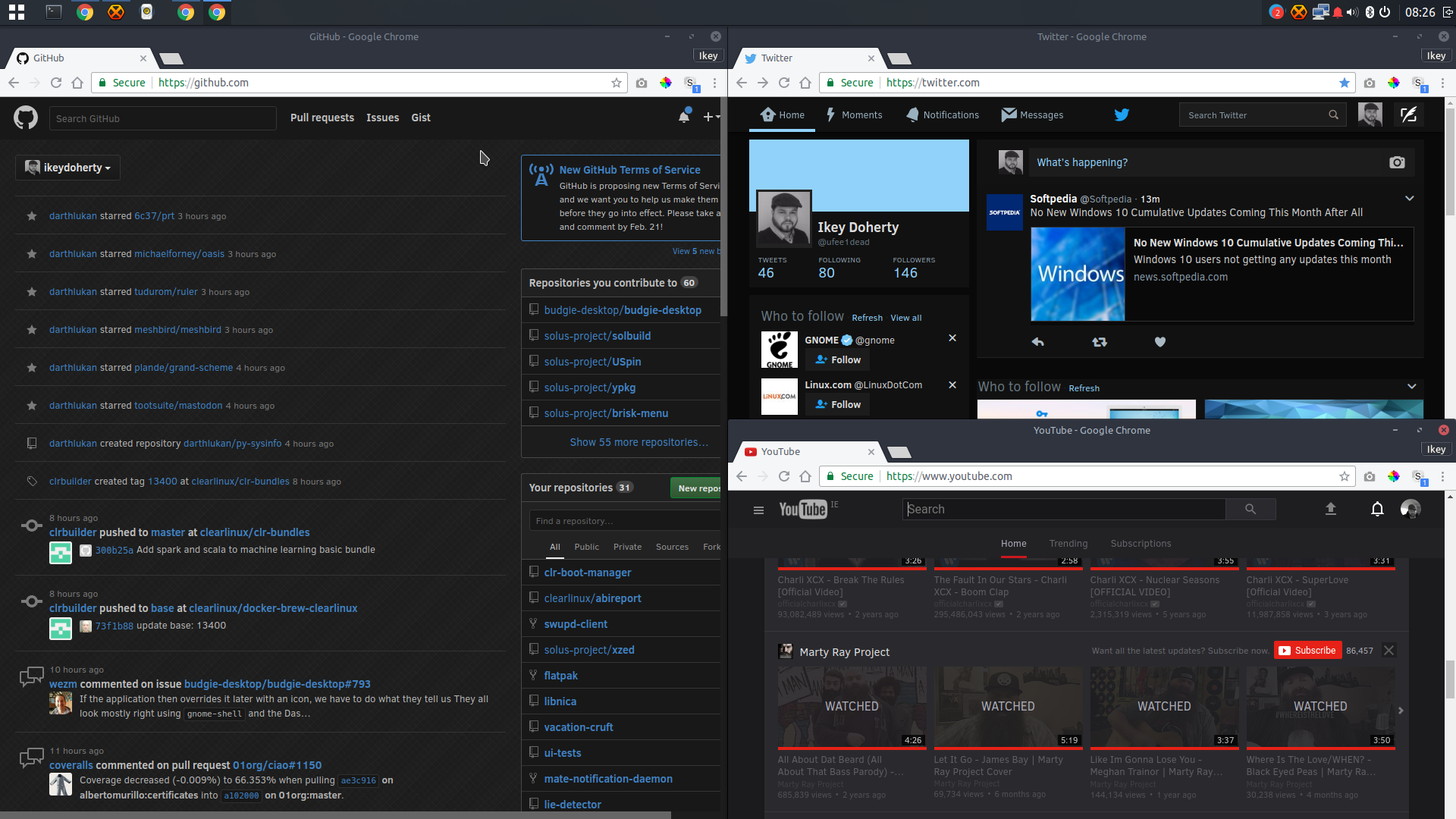Viewport: 1456px width, 819px height.
Task: Subscribe to Marty Ray Project
Action: pyautogui.click(x=1307, y=651)
